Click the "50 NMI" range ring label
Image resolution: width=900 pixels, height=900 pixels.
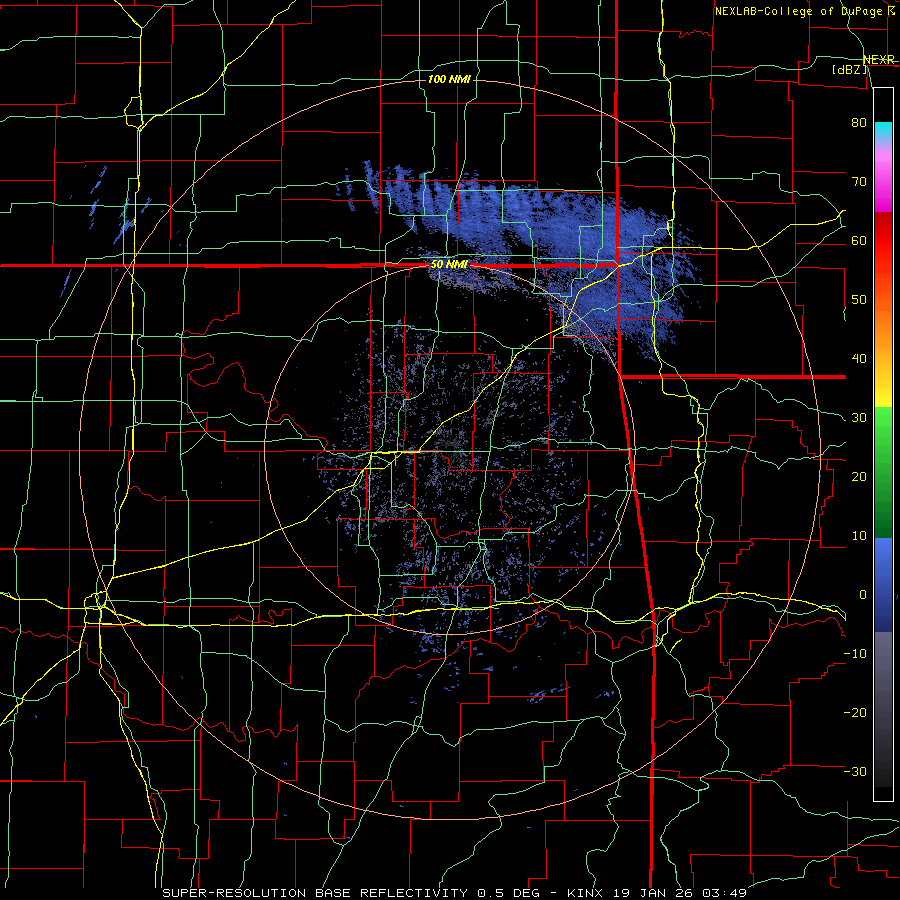(449, 265)
